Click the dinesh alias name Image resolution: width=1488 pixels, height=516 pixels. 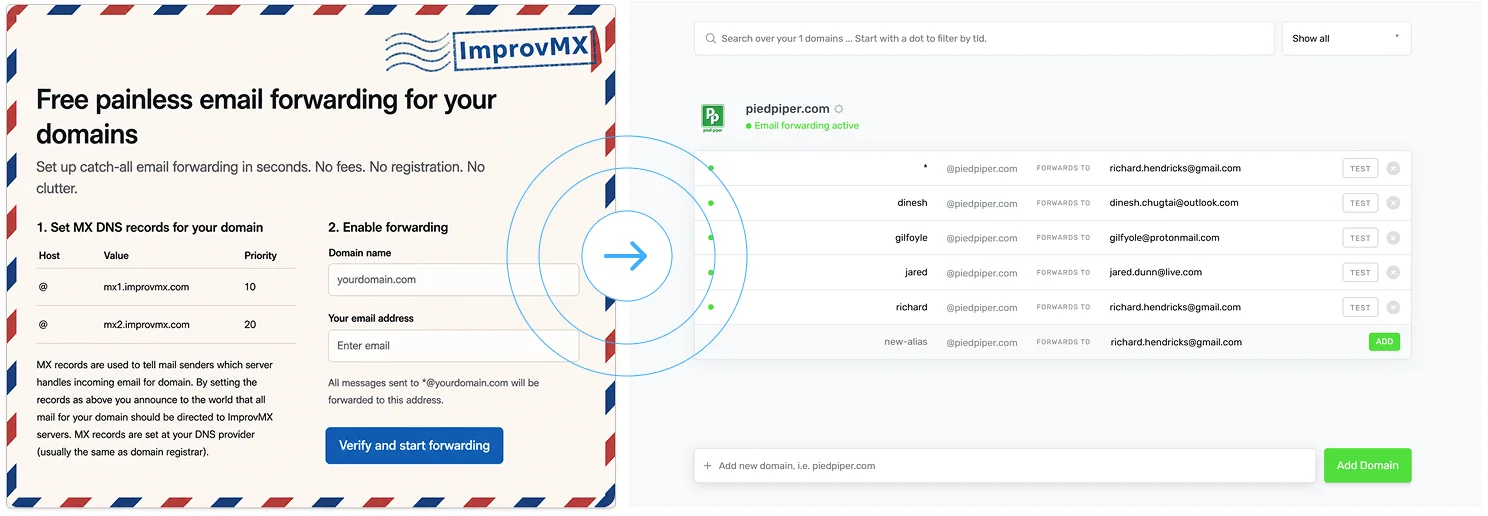[912, 203]
